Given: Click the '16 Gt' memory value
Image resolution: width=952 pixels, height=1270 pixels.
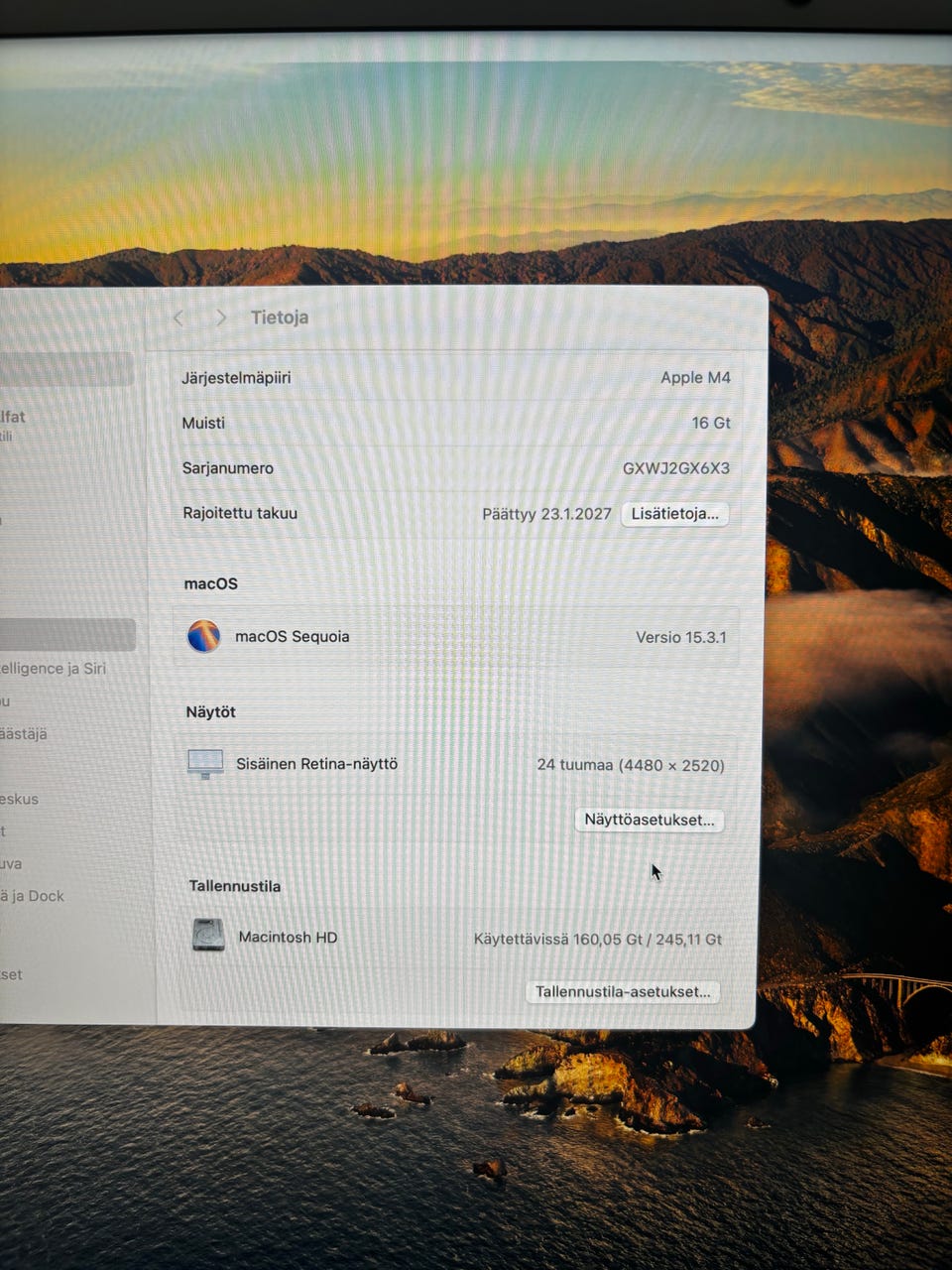Looking at the screenshot, I should tap(711, 423).
